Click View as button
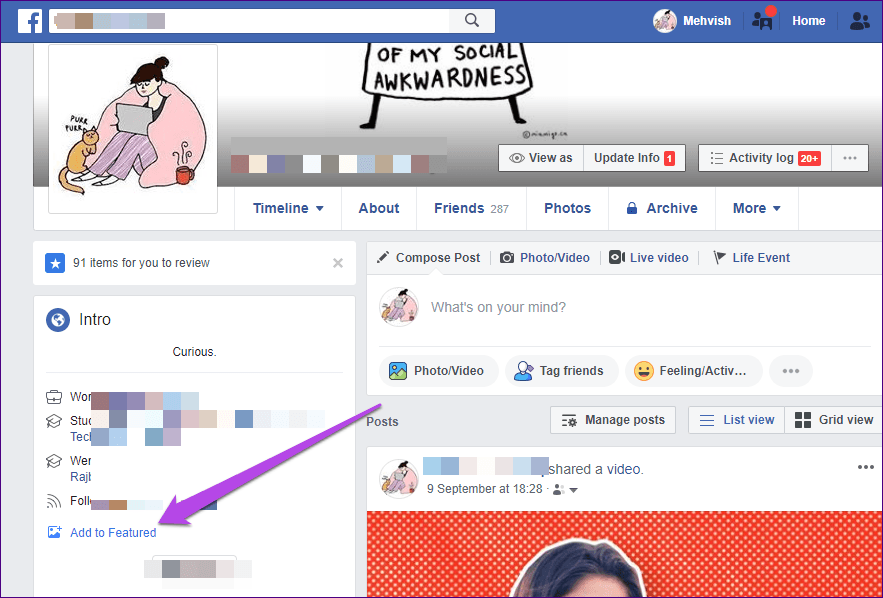 point(541,158)
